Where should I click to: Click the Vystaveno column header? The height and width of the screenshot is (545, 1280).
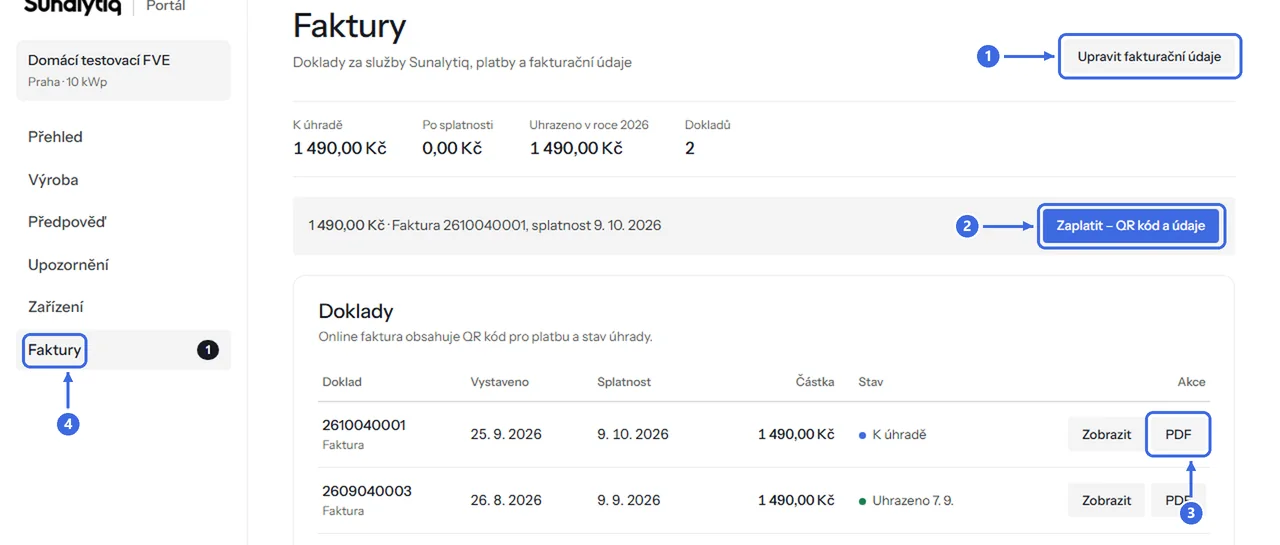(499, 382)
